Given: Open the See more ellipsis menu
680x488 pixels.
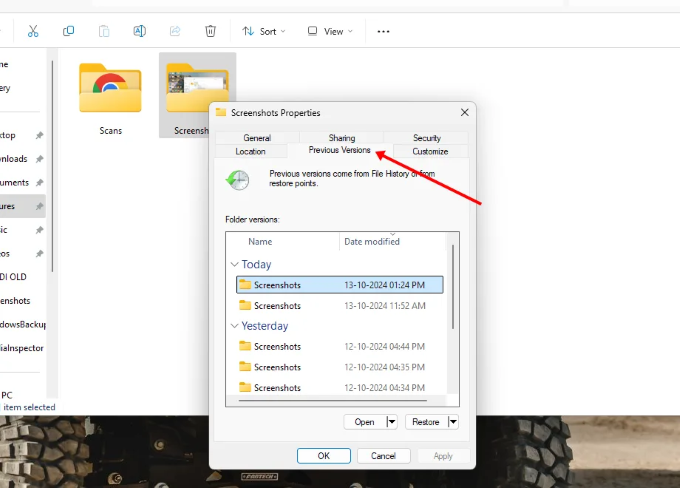Looking at the screenshot, I should point(383,32).
